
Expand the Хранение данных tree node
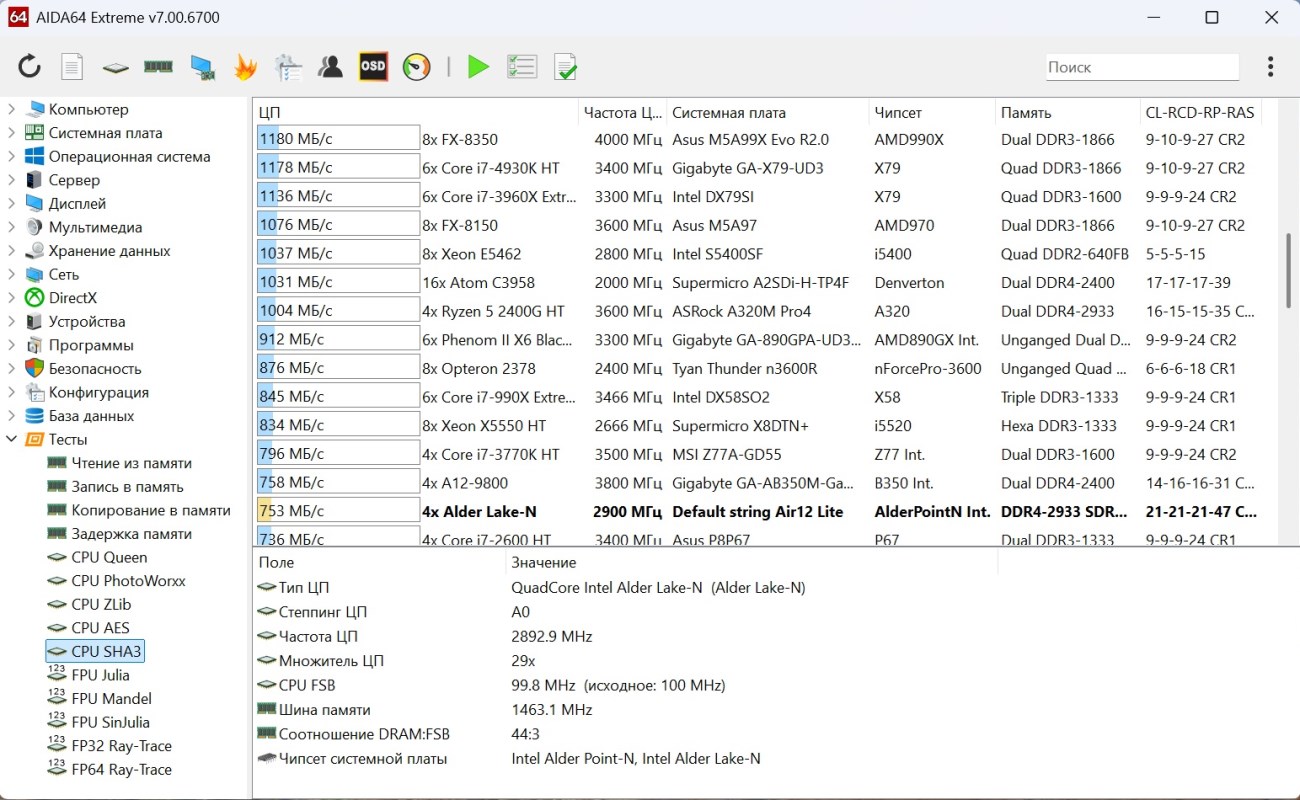click(x=12, y=251)
